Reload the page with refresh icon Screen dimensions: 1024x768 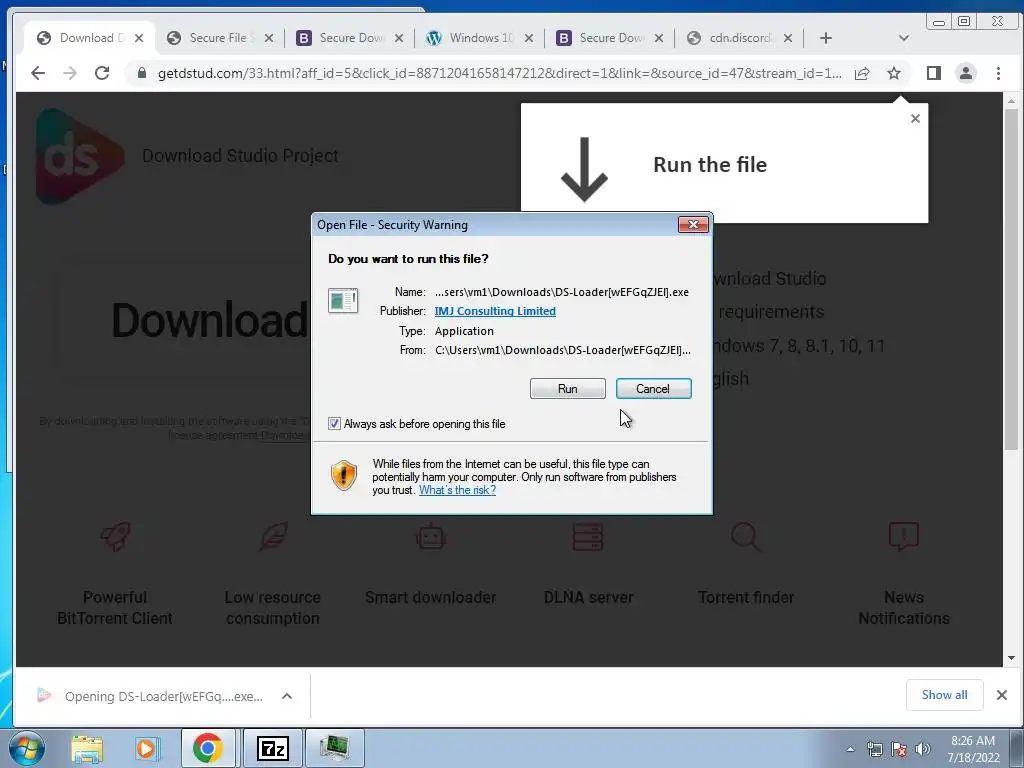coord(102,73)
